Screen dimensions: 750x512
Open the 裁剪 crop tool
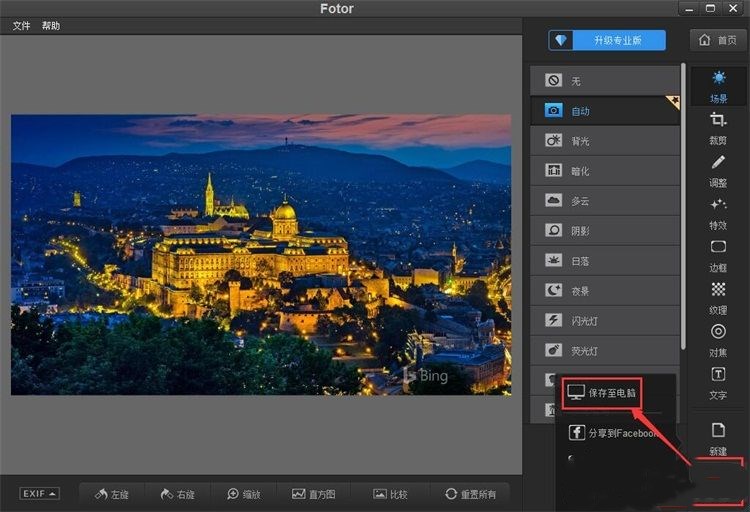click(718, 128)
